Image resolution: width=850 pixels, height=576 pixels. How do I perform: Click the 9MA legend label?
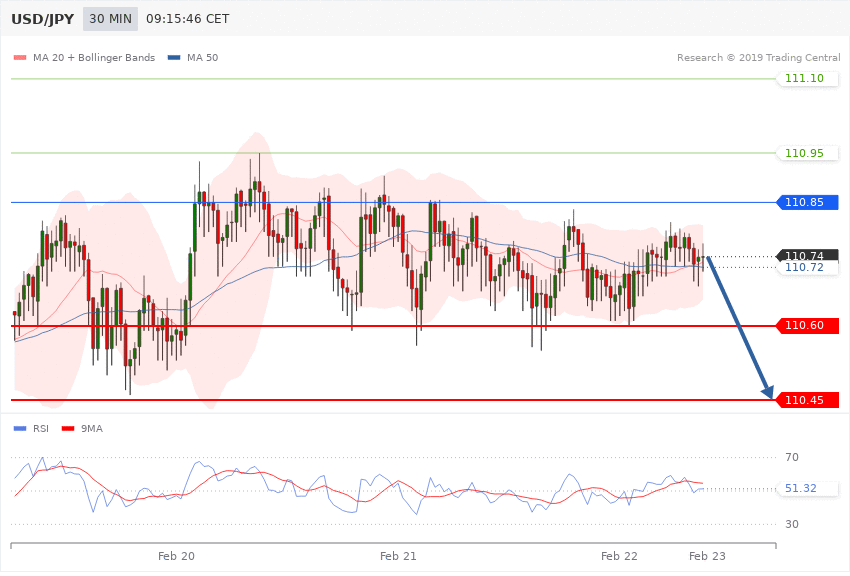(x=92, y=429)
